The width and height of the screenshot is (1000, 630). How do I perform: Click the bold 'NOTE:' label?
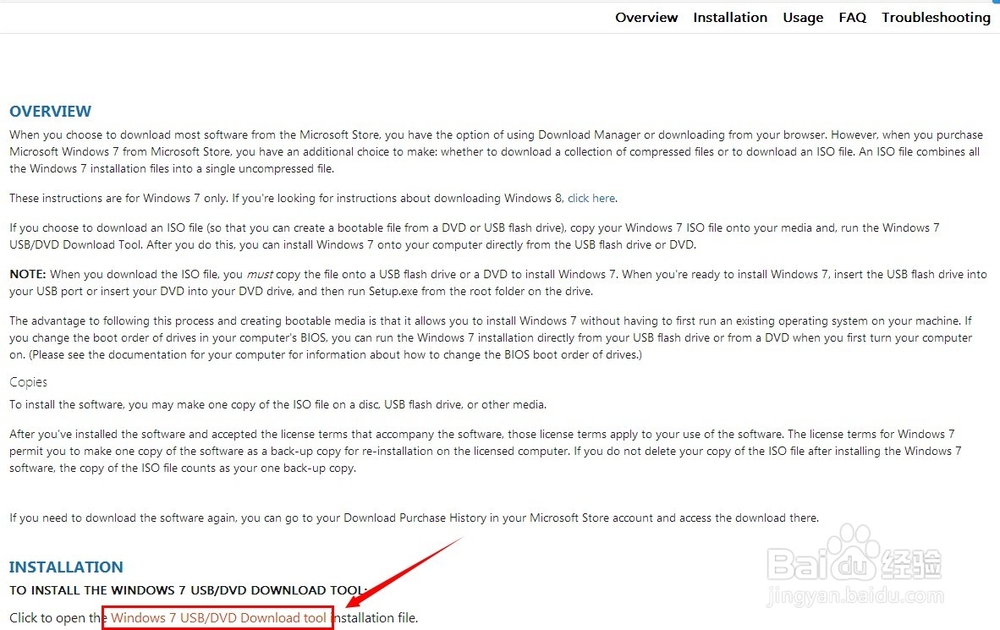[27, 274]
